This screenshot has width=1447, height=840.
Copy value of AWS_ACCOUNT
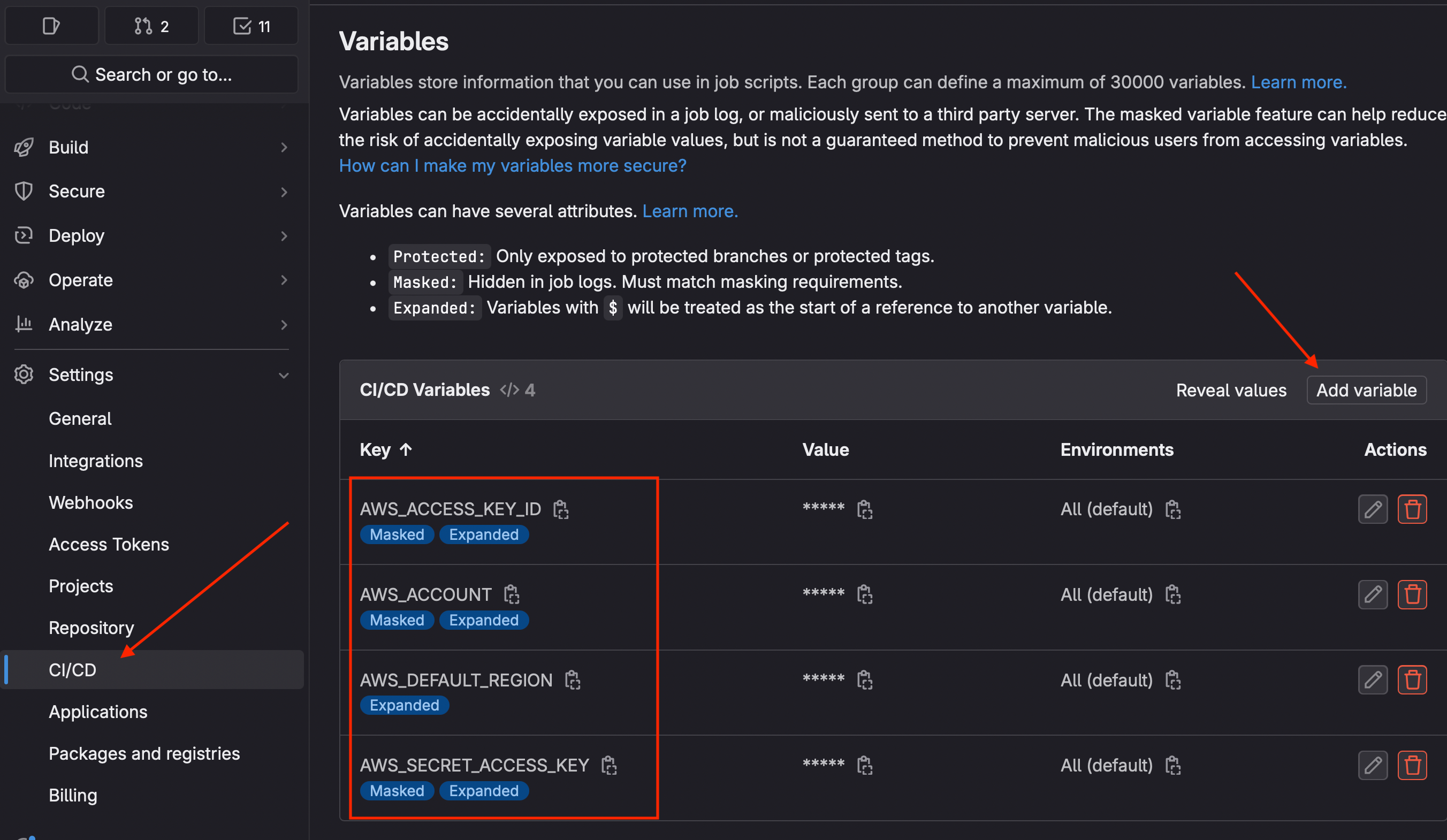click(864, 594)
